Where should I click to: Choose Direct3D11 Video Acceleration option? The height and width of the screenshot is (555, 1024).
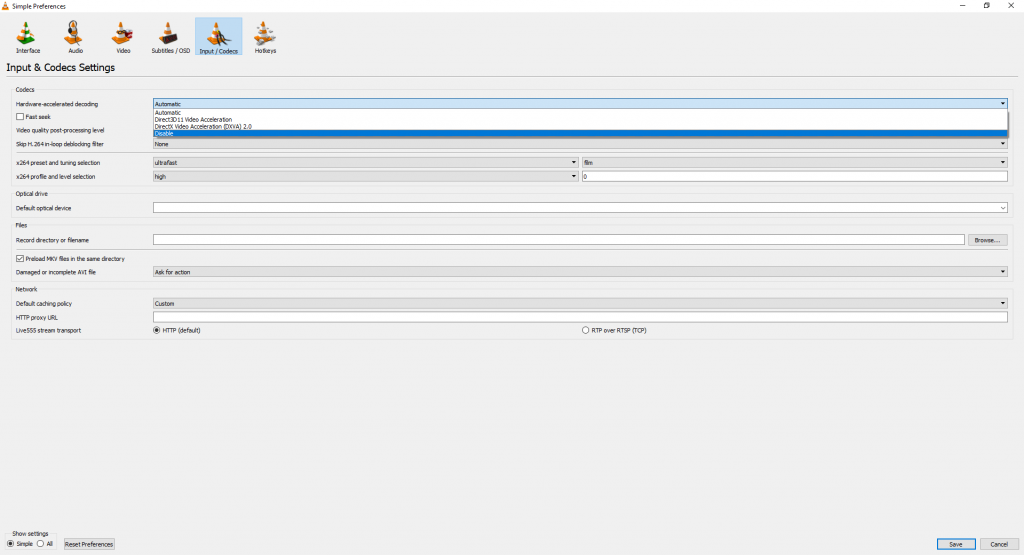[580, 119]
